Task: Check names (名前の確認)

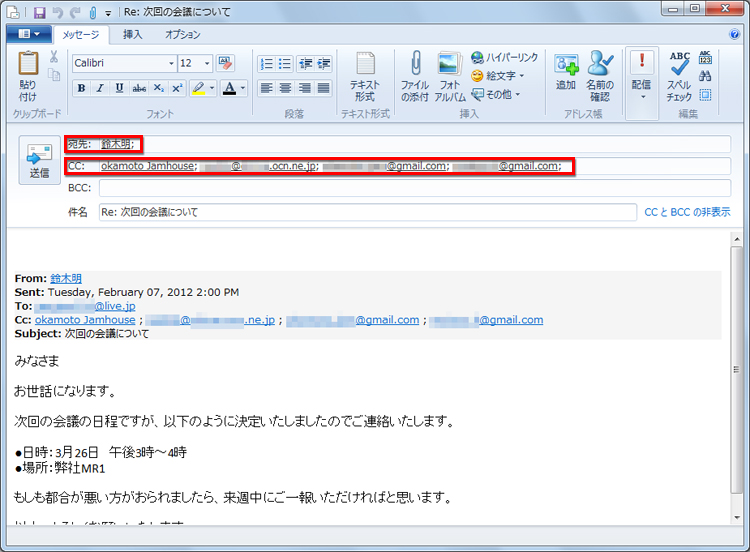Action: point(600,77)
